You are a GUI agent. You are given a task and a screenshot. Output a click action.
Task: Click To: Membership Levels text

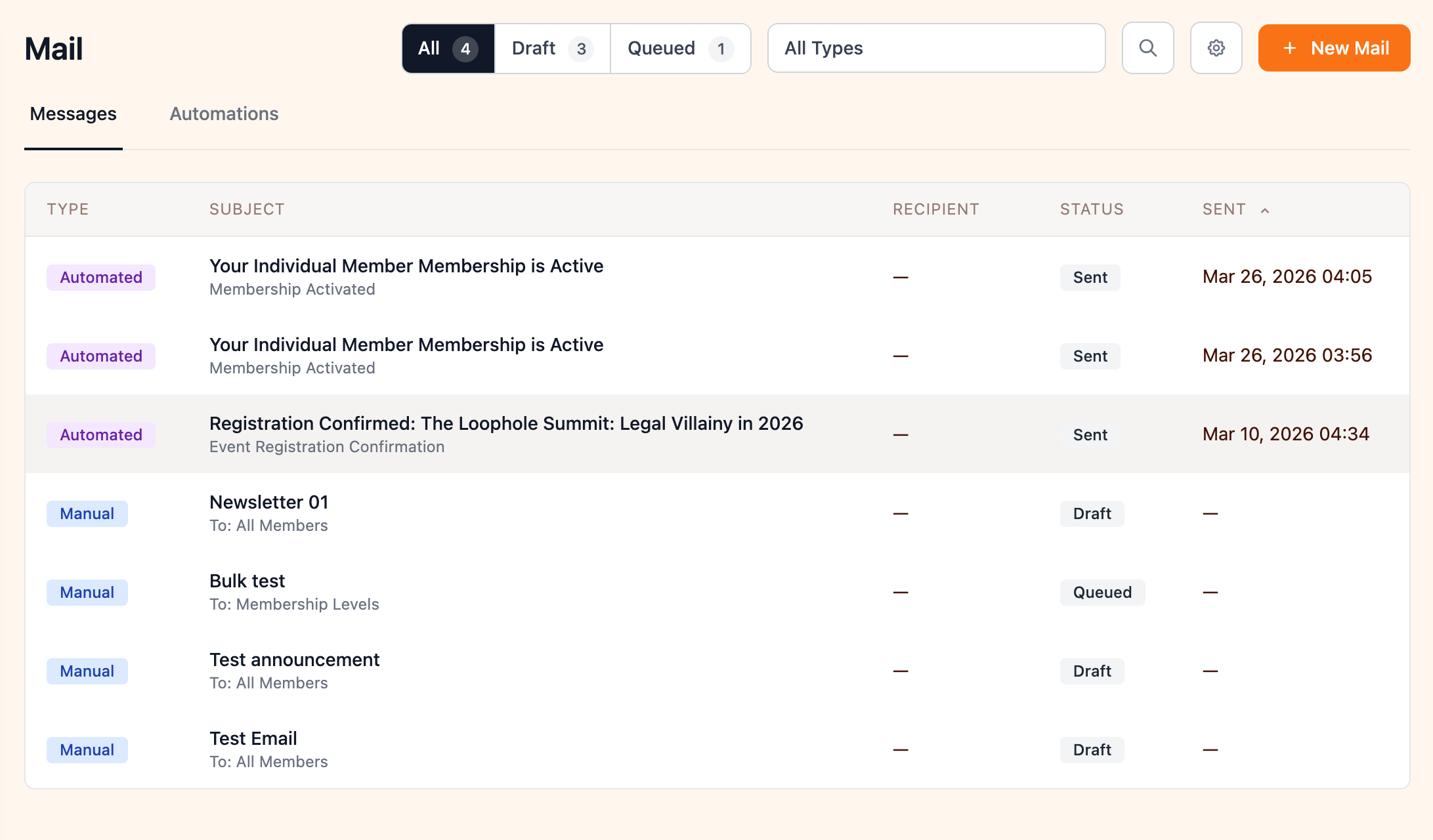[294, 604]
